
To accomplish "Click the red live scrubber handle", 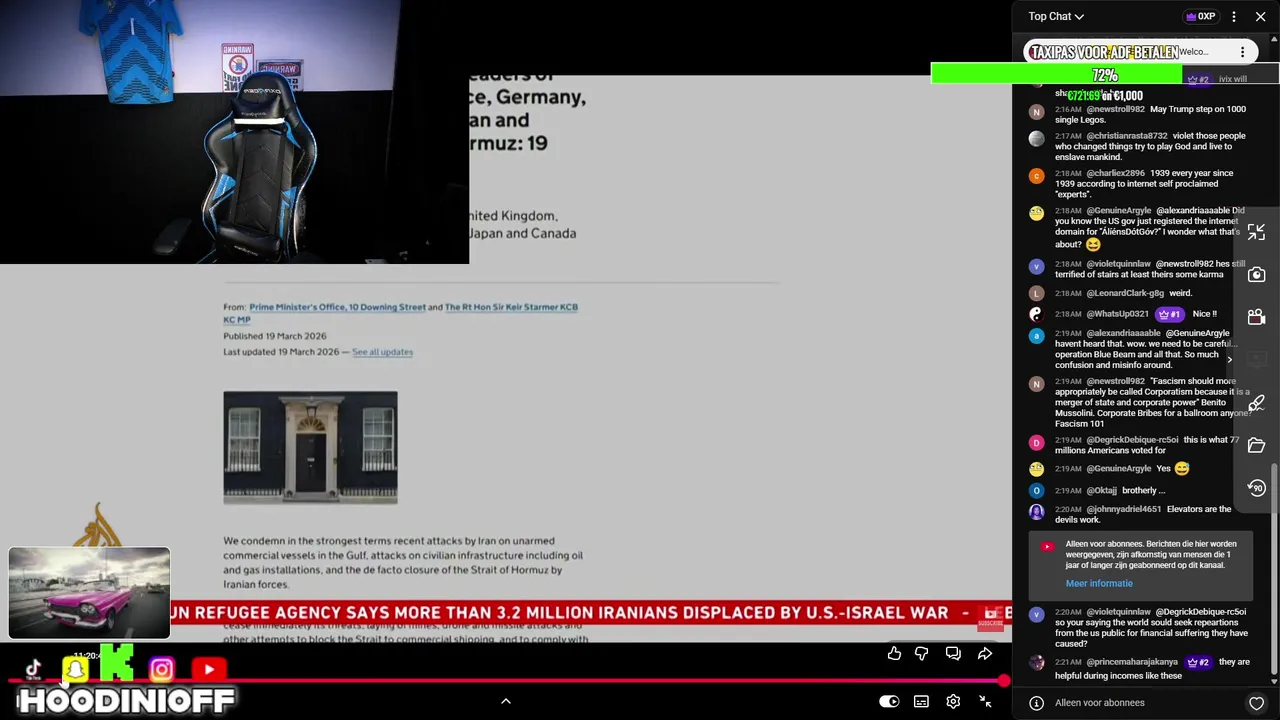I will [1003, 681].
